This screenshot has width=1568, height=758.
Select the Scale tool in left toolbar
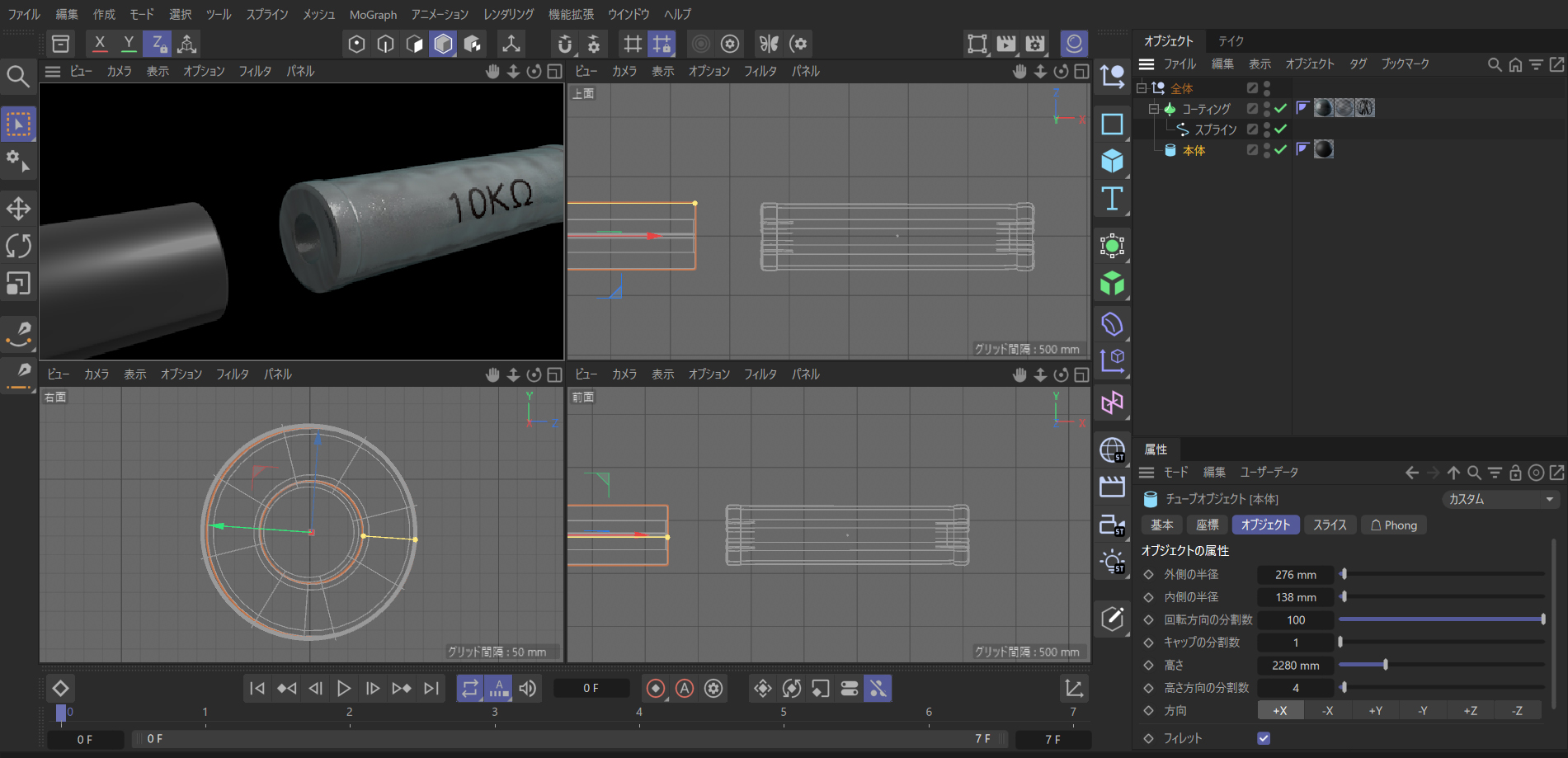(18, 284)
